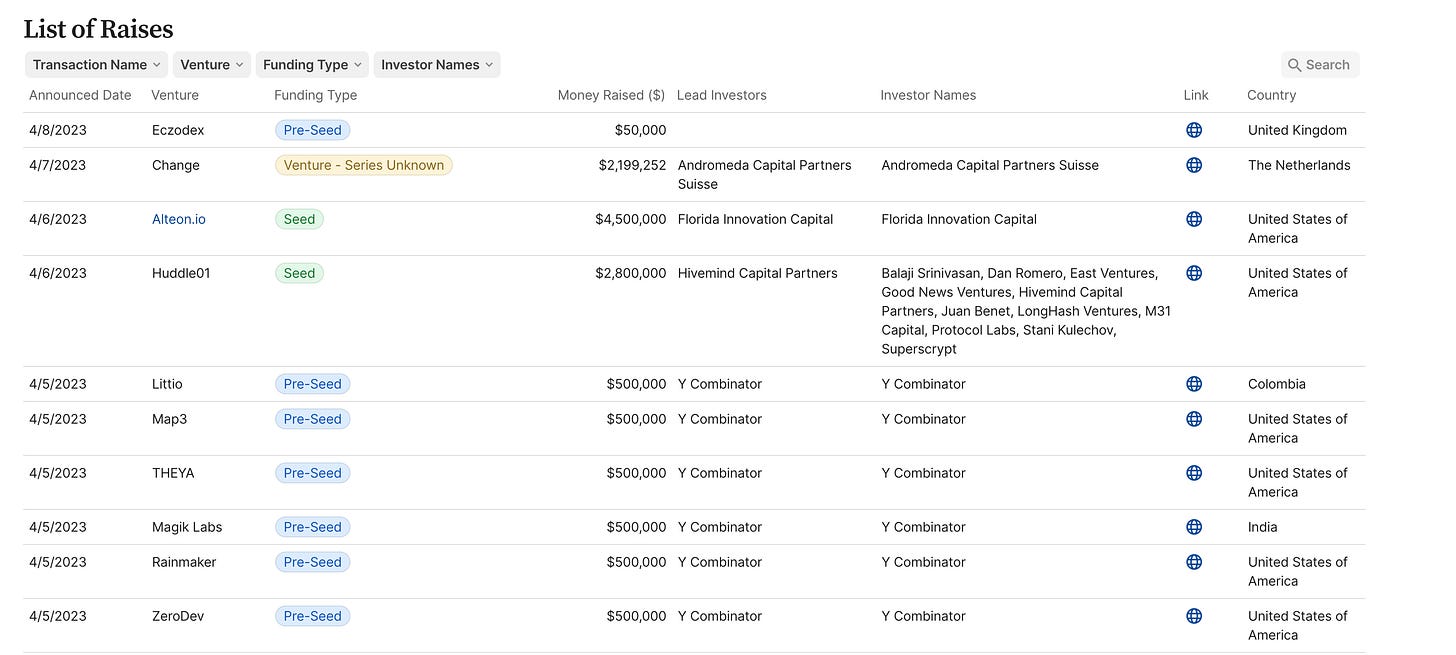This screenshot has height=655, width=1456.
Task: Click the Country column header
Action: pyautogui.click(x=1271, y=95)
